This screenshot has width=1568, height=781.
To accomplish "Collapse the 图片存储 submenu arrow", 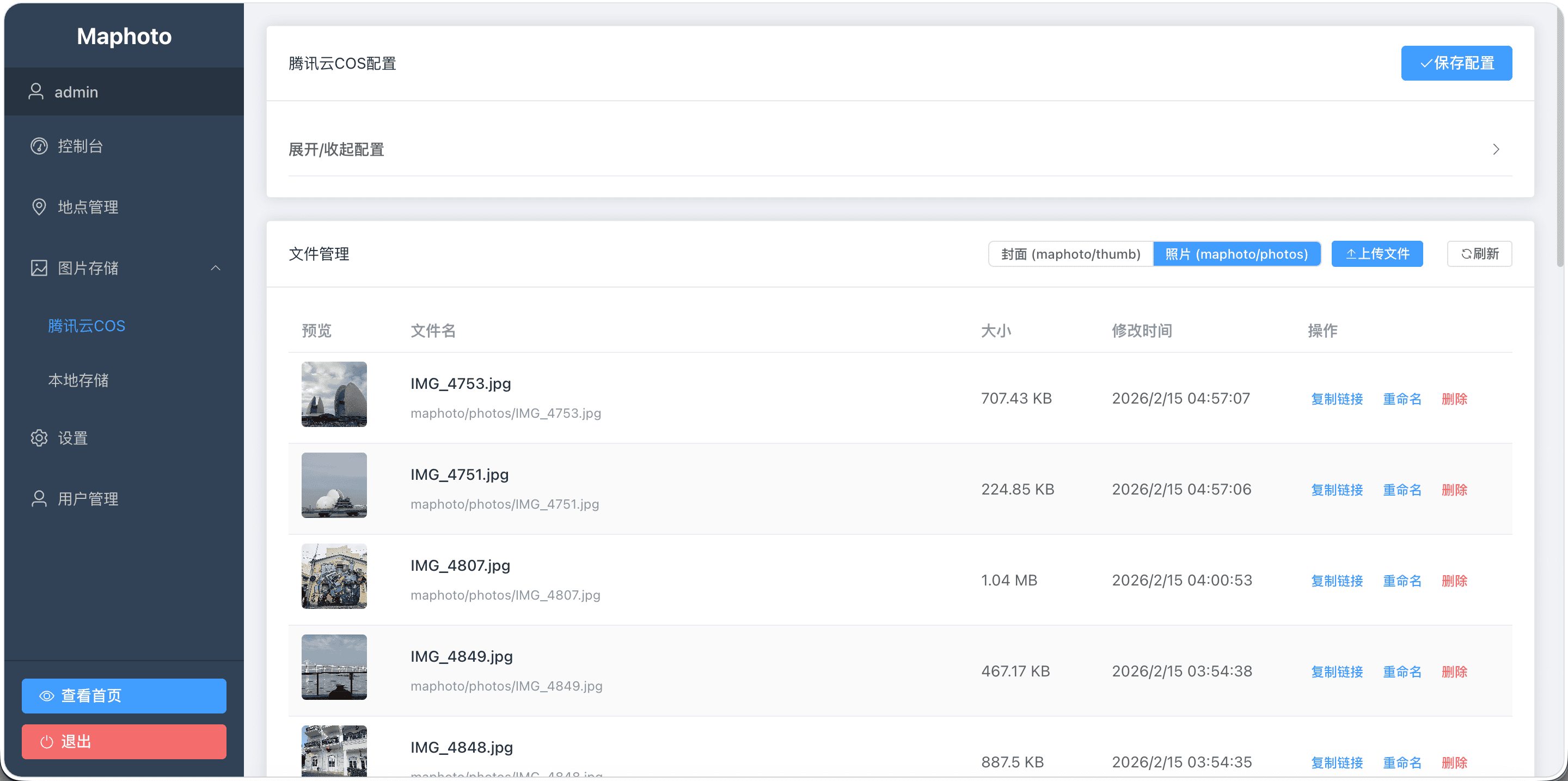I will pyautogui.click(x=216, y=268).
